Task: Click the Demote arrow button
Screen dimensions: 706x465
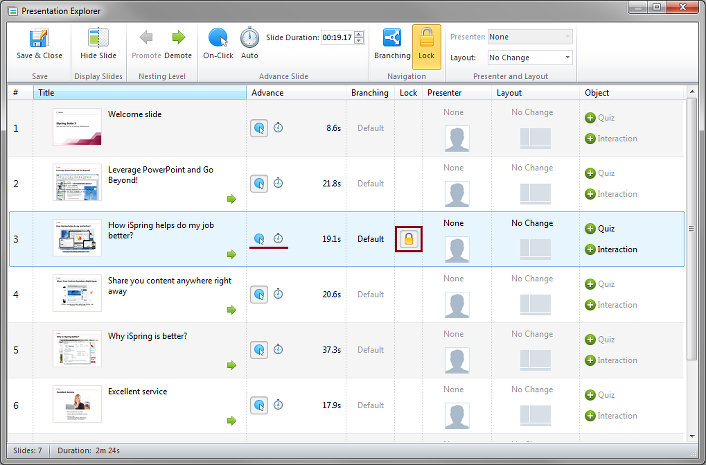Action: pos(178,44)
